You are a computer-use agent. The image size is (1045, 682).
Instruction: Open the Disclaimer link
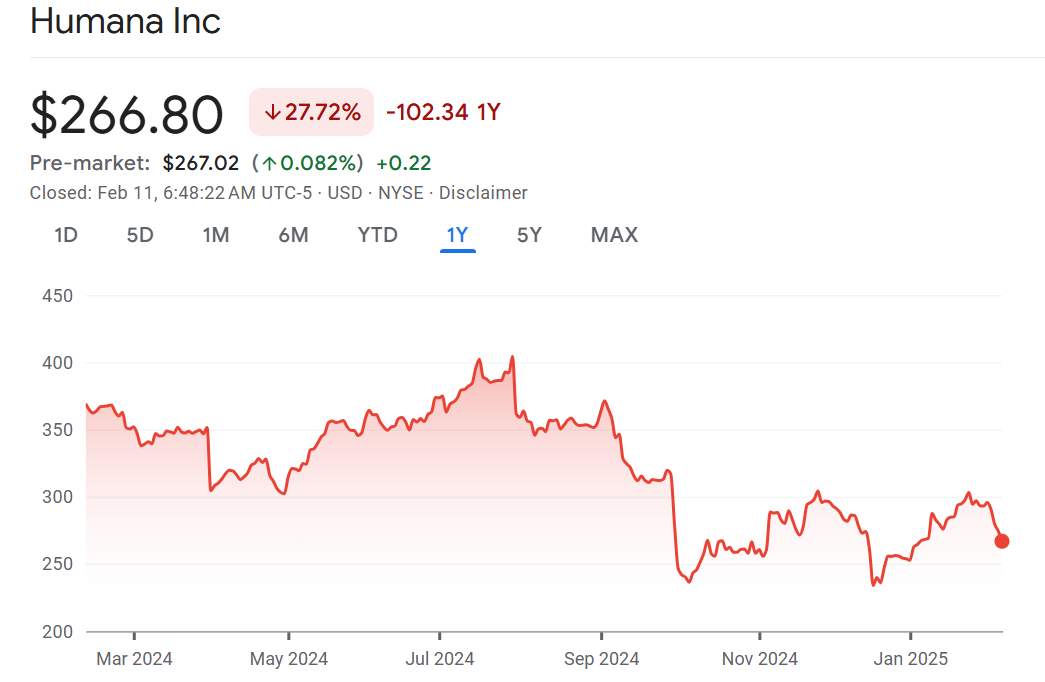coord(483,193)
